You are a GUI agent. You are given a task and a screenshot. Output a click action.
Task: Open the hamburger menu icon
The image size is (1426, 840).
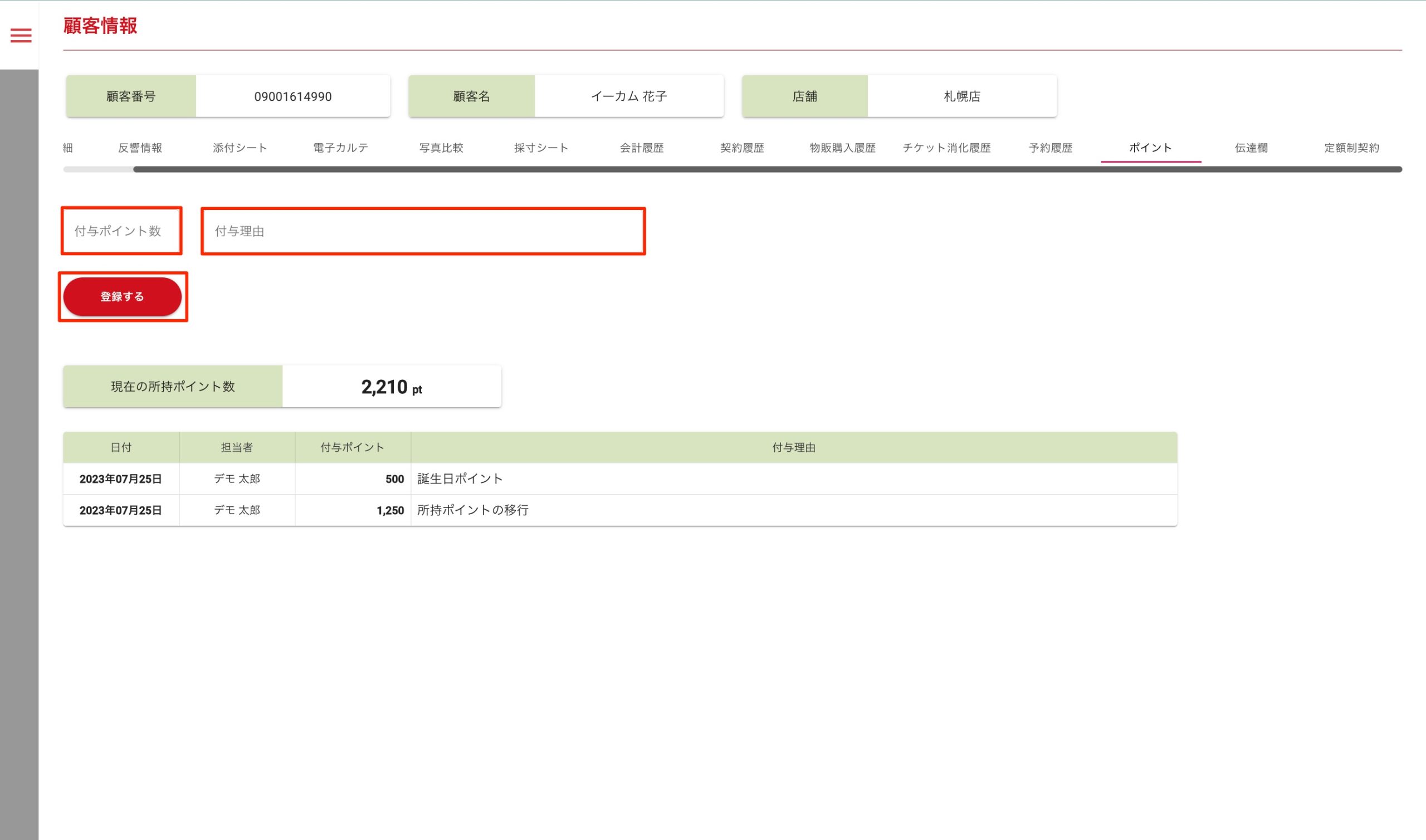(21, 36)
